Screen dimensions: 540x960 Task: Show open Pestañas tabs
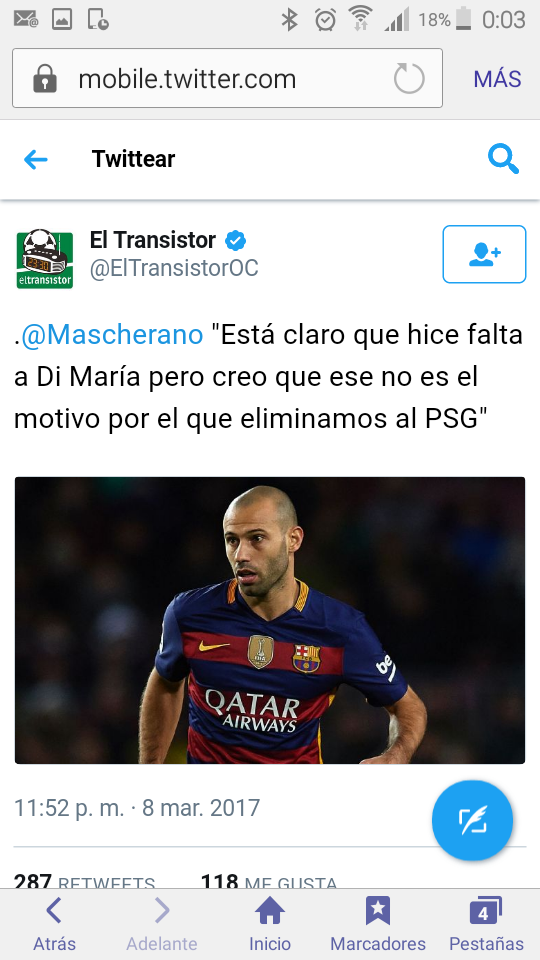(486, 924)
